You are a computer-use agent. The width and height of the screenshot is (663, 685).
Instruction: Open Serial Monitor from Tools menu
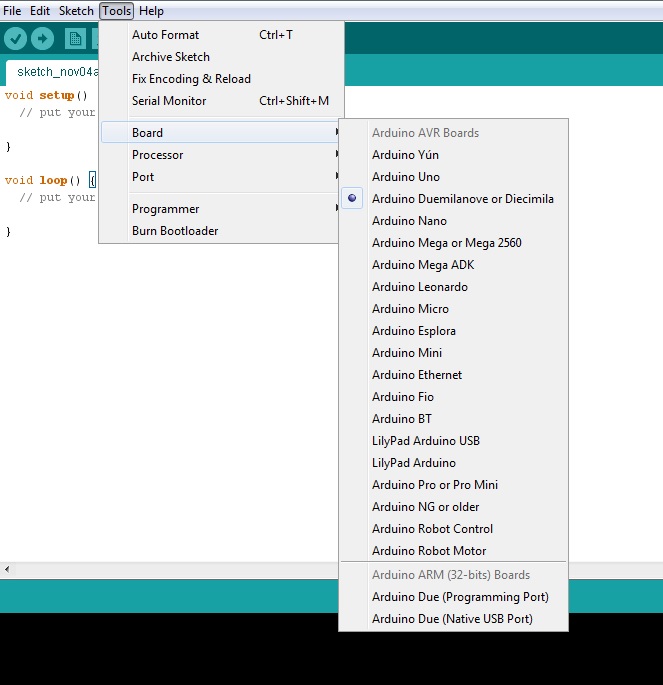221,101
